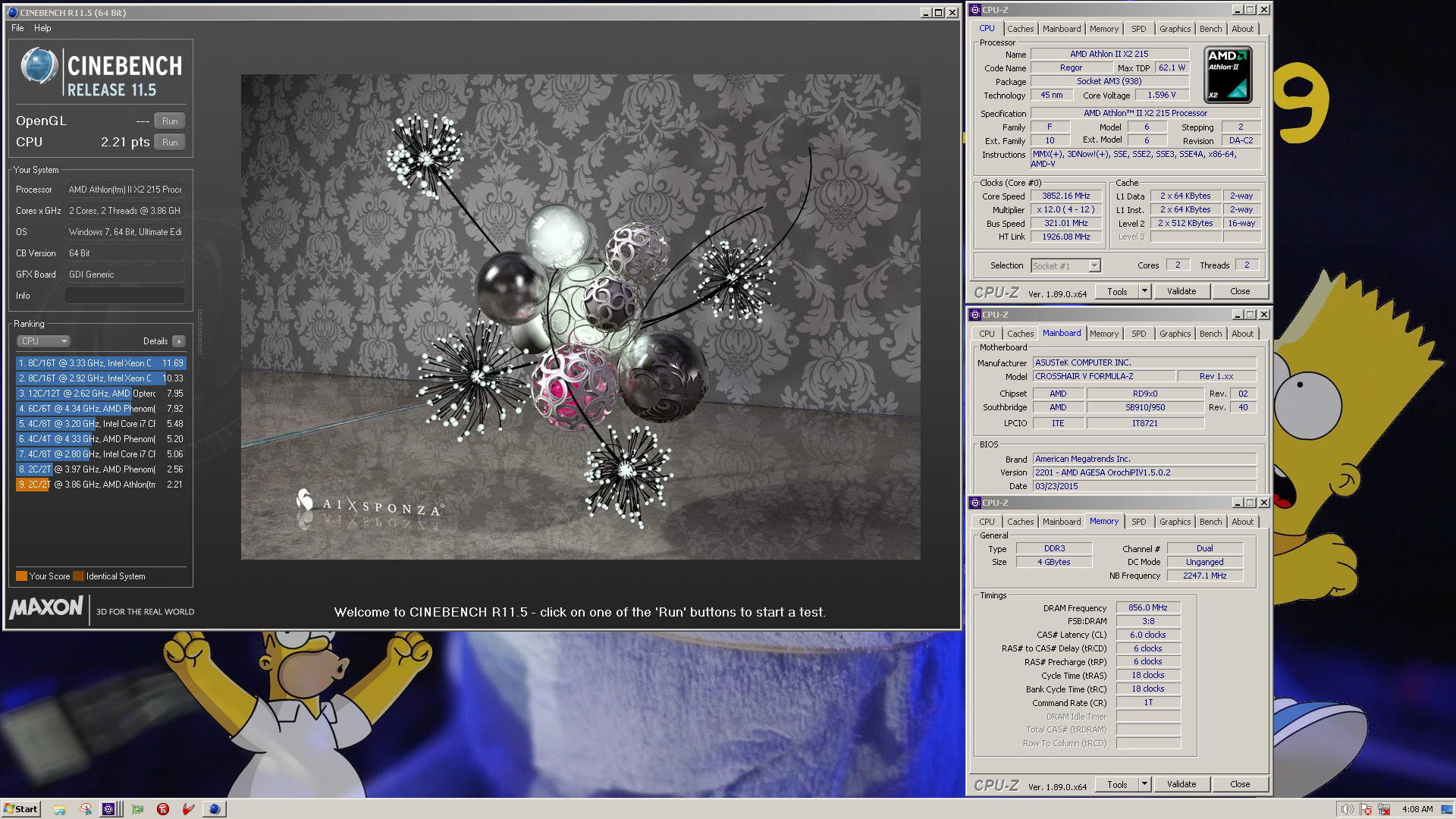Click the Core Speed value 3852.16 MHz
1456x819 pixels.
point(1065,196)
